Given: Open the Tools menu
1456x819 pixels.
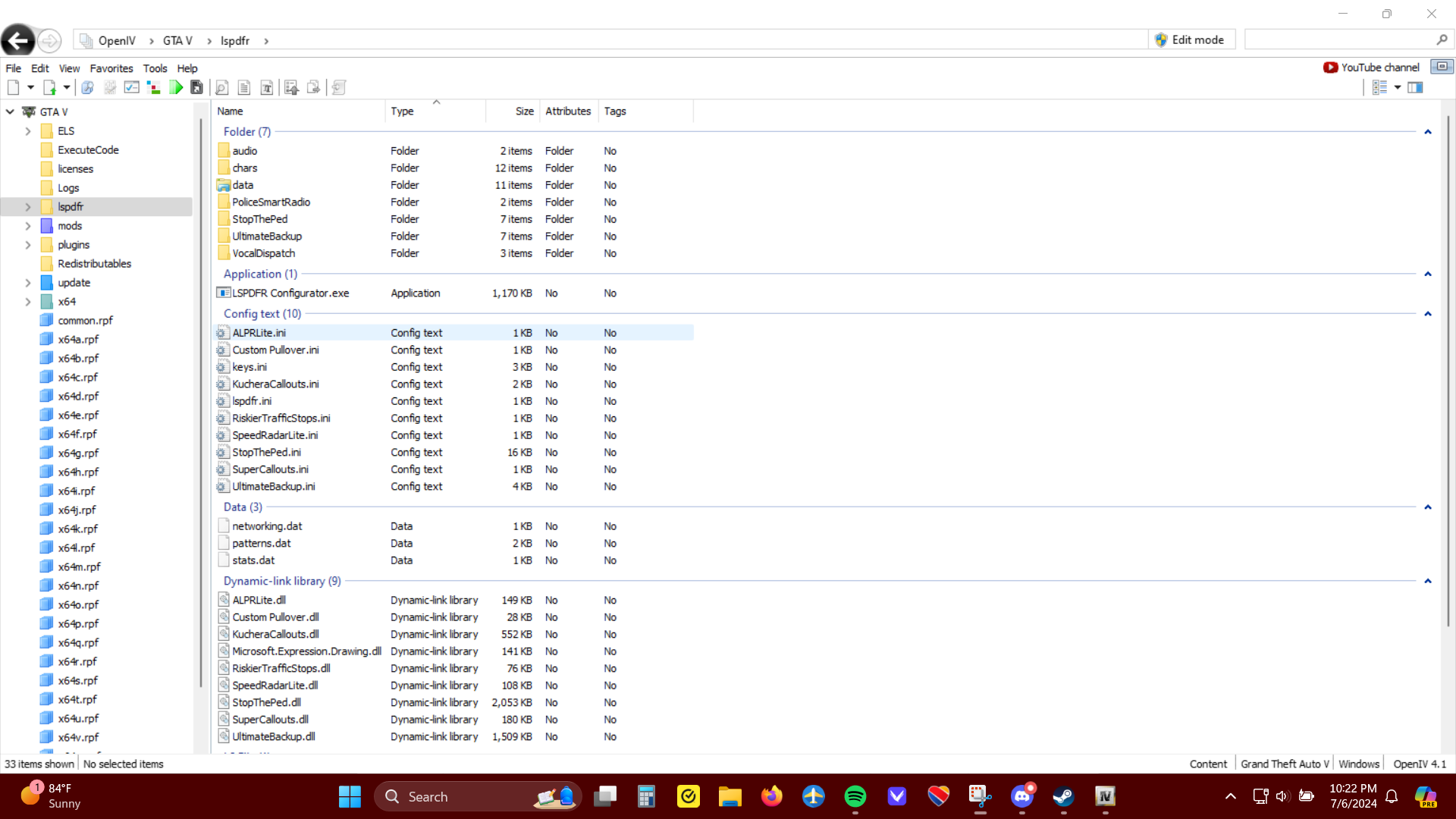Looking at the screenshot, I should click(155, 68).
